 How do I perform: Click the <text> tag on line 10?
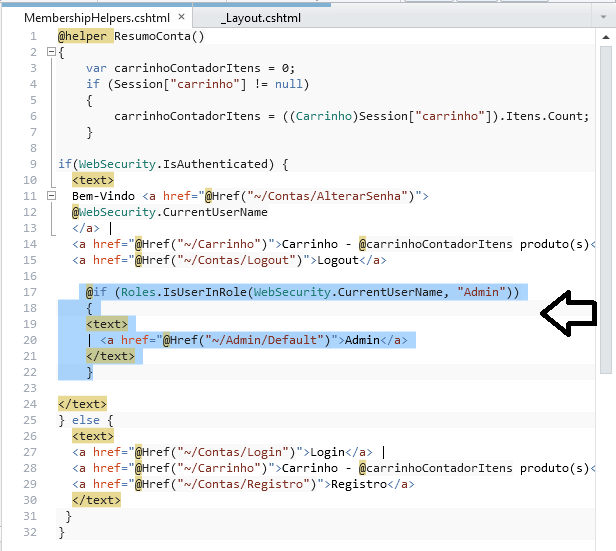(x=93, y=180)
